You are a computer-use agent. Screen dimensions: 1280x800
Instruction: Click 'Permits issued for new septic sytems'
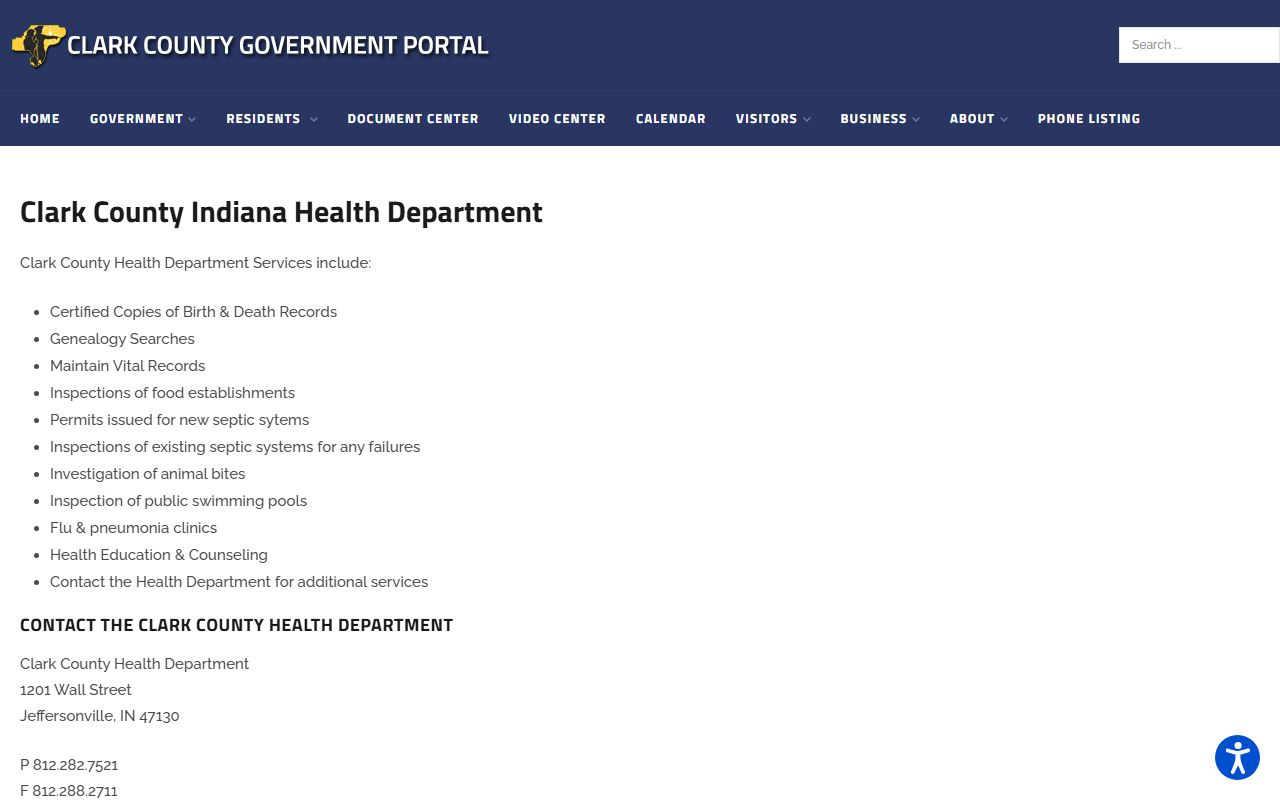179,420
